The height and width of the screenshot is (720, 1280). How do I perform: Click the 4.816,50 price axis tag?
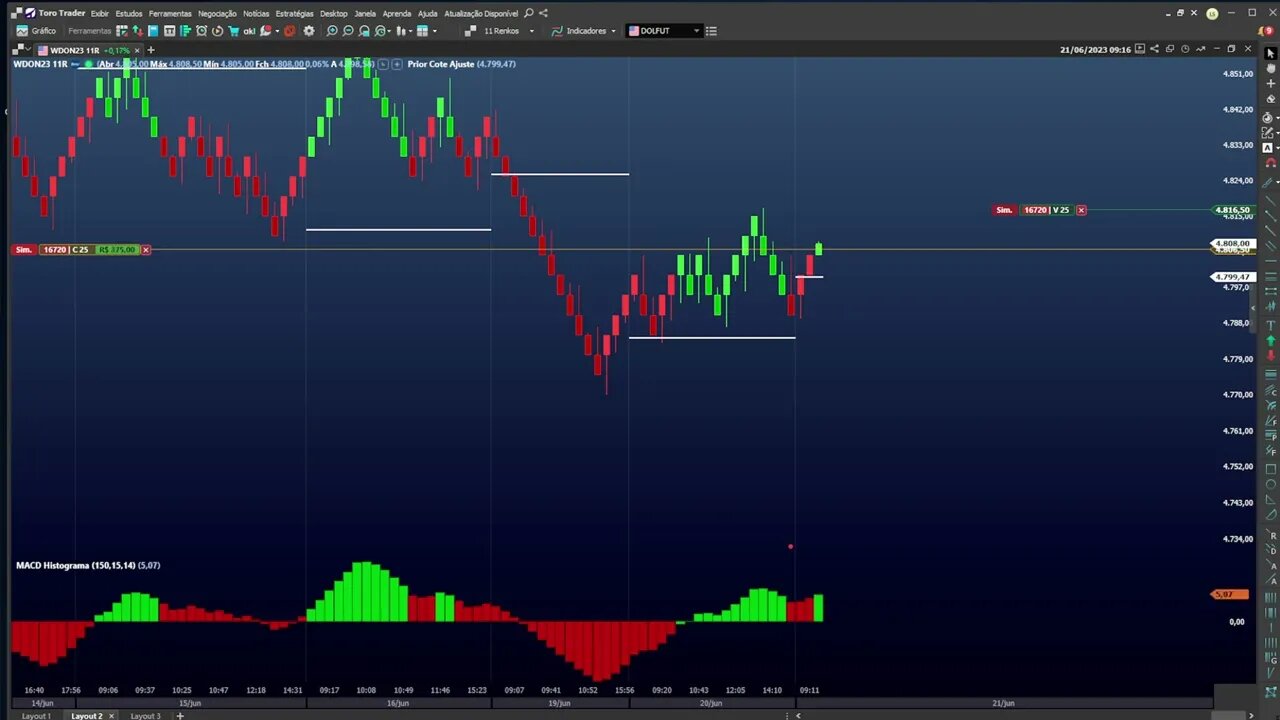coord(1232,210)
